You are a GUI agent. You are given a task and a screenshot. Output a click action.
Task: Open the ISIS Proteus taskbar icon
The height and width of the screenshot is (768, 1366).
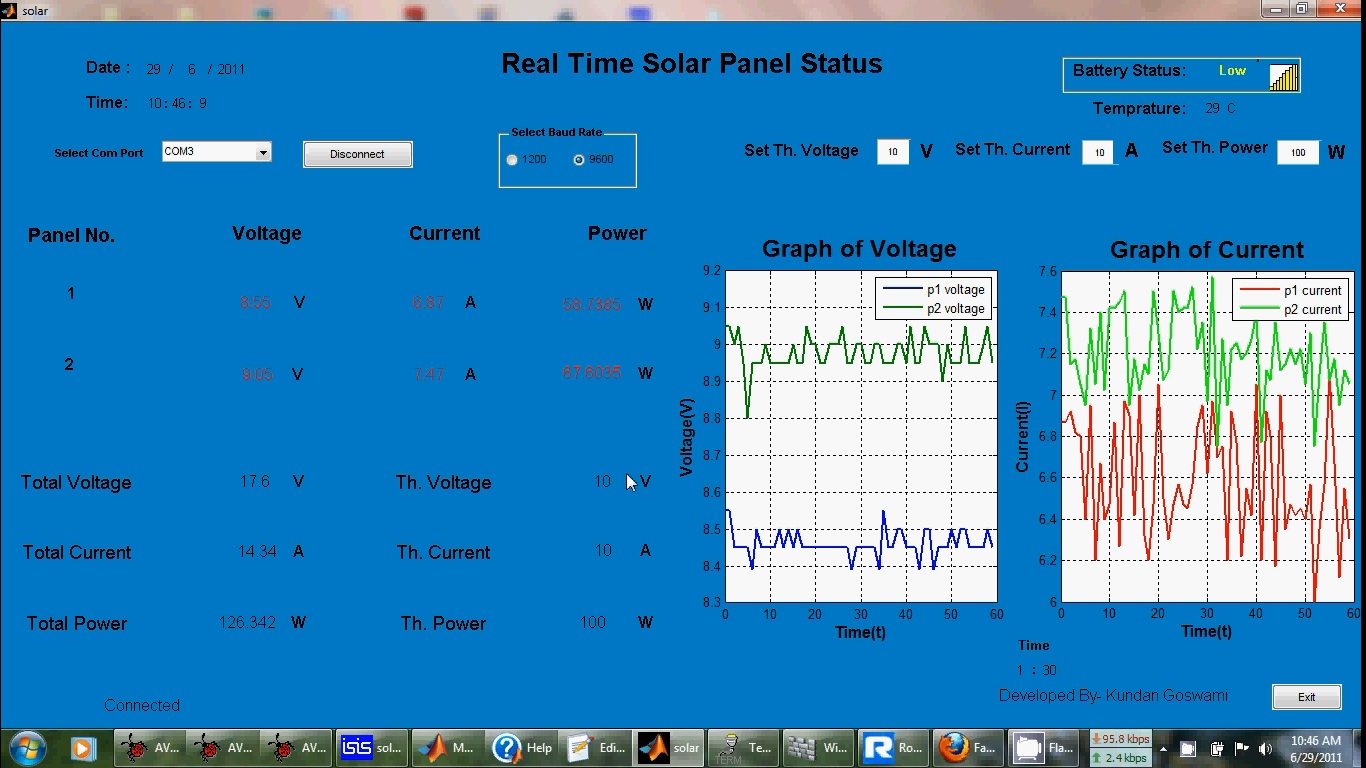(372, 747)
